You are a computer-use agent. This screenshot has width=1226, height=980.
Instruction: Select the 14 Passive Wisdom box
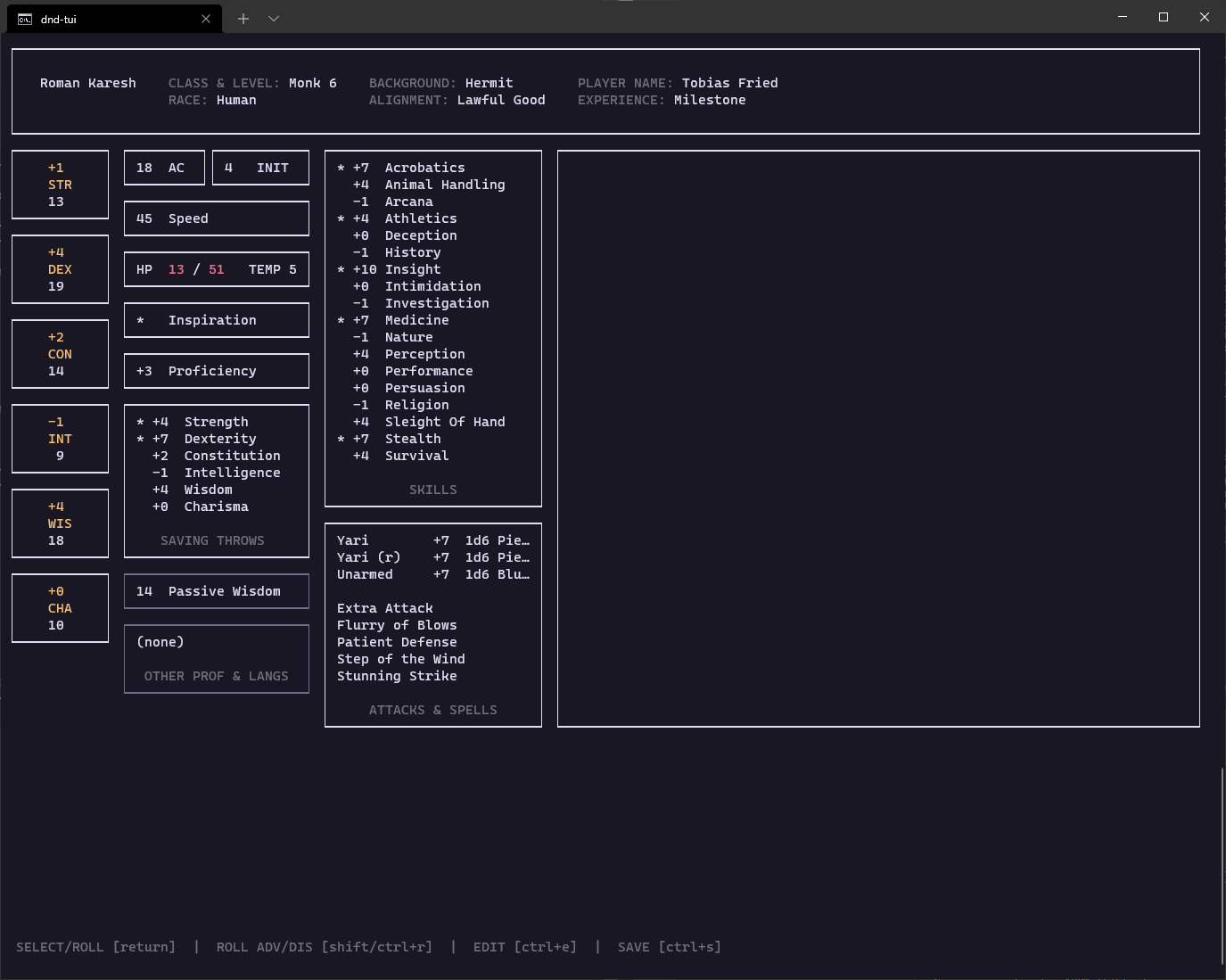(x=217, y=591)
